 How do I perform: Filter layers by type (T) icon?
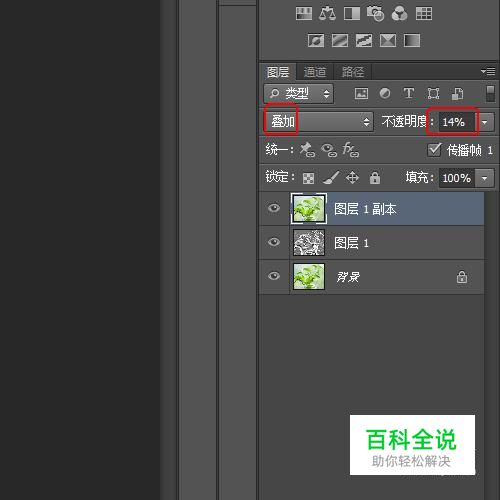tap(409, 93)
